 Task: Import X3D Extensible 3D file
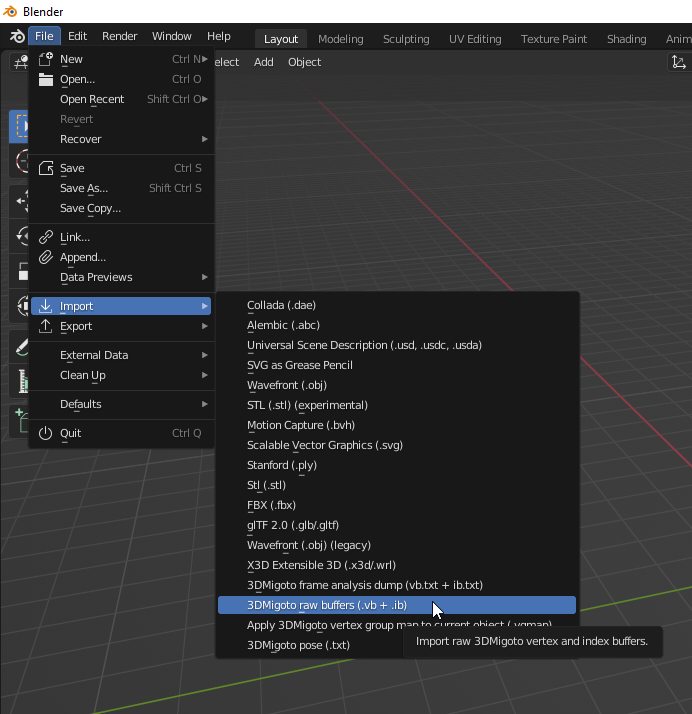click(x=397, y=565)
